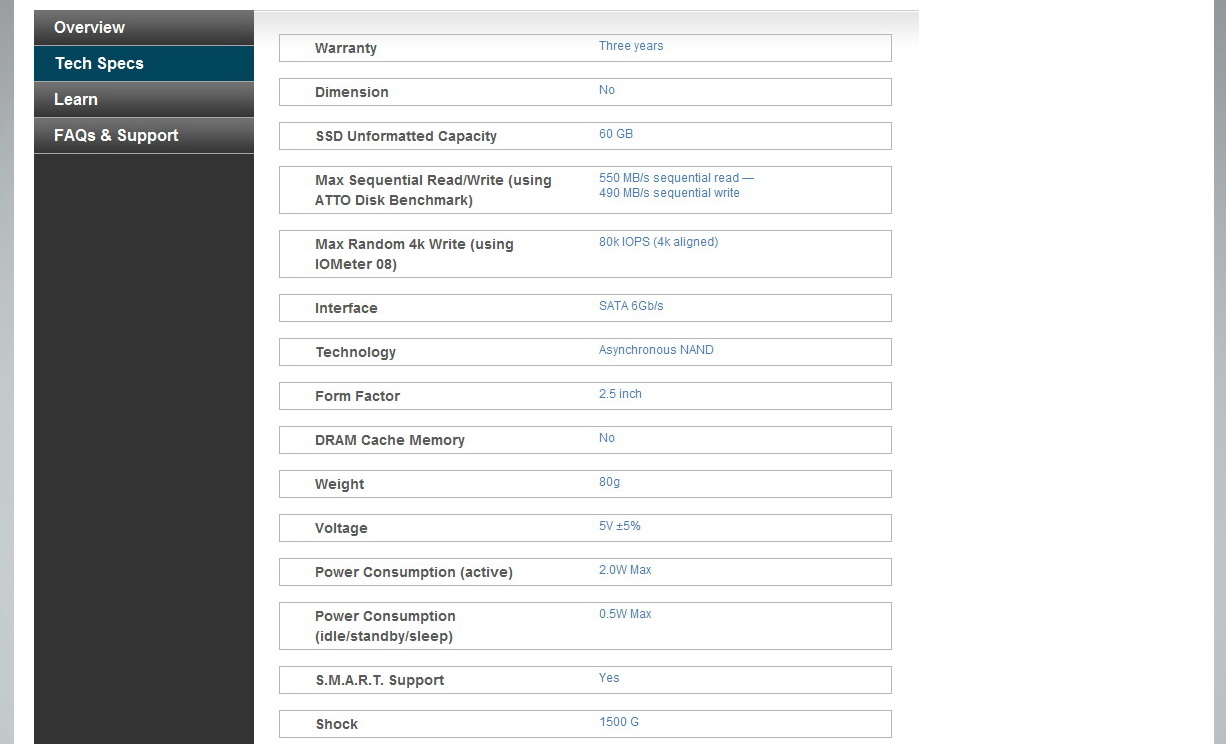The image size is (1226, 744).
Task: Select the 'Yes' S.M.A.R.T. value
Action: [x=609, y=678]
